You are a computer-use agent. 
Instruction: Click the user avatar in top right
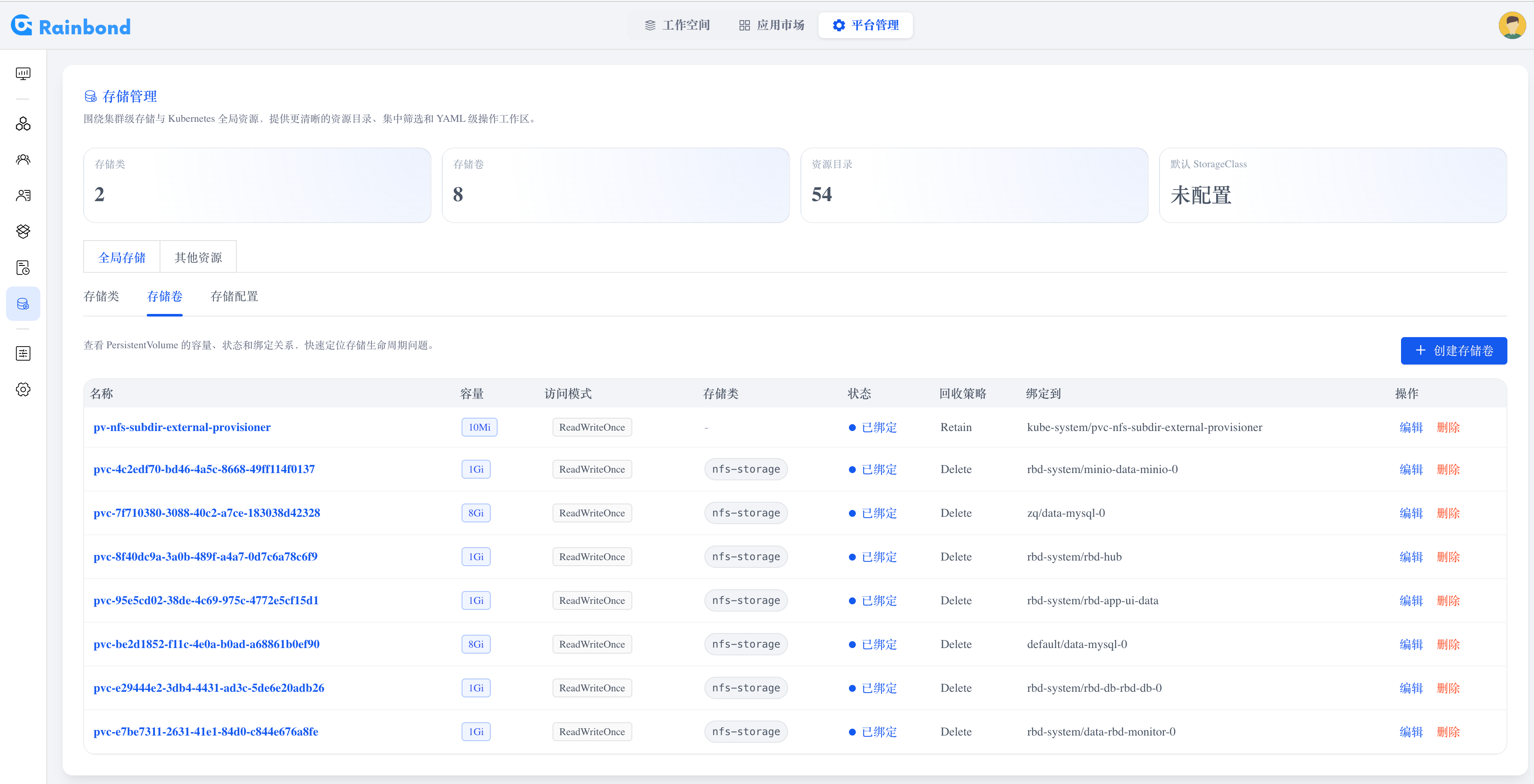tap(1511, 26)
